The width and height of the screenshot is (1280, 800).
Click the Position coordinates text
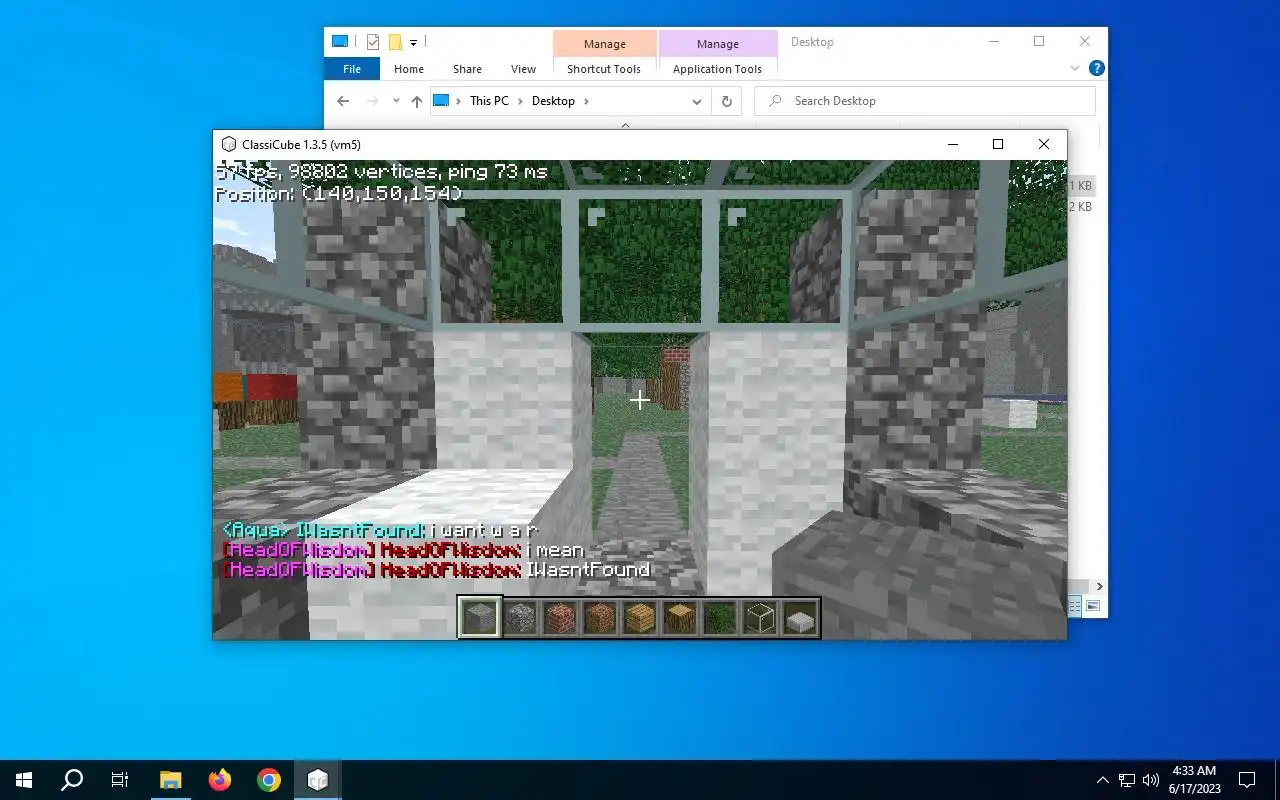pos(339,193)
